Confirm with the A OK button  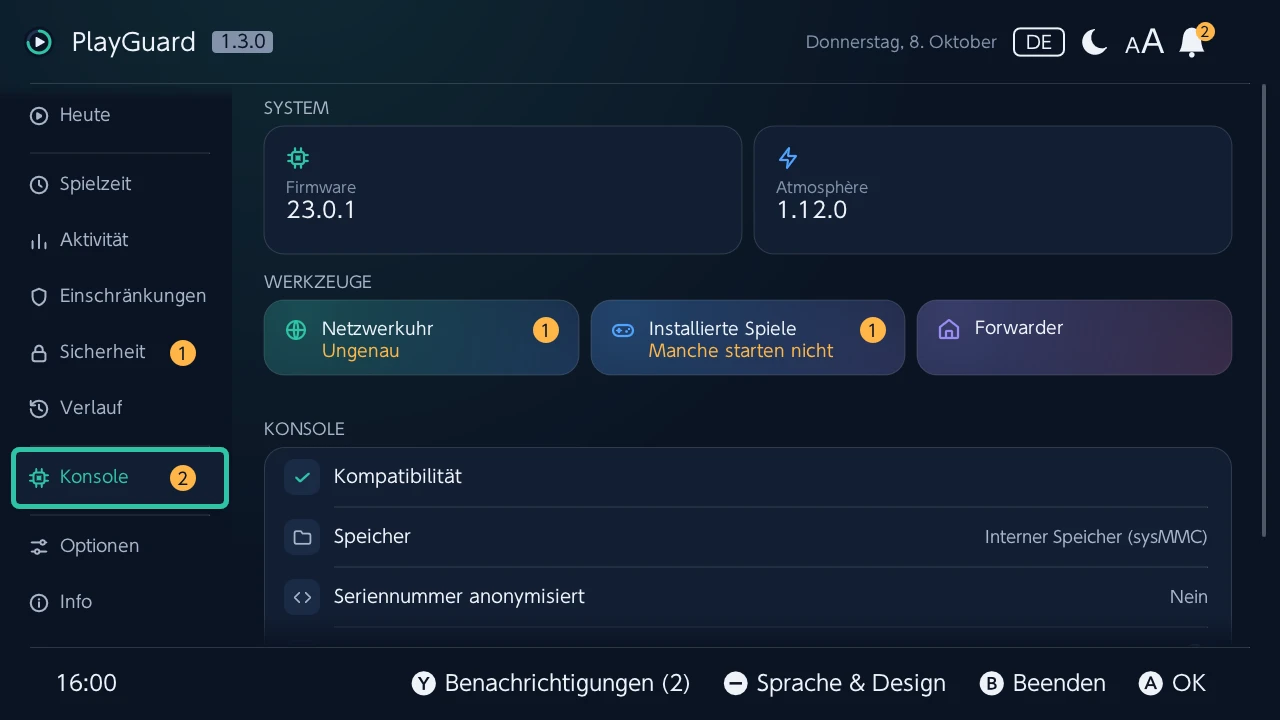[x=1172, y=683]
